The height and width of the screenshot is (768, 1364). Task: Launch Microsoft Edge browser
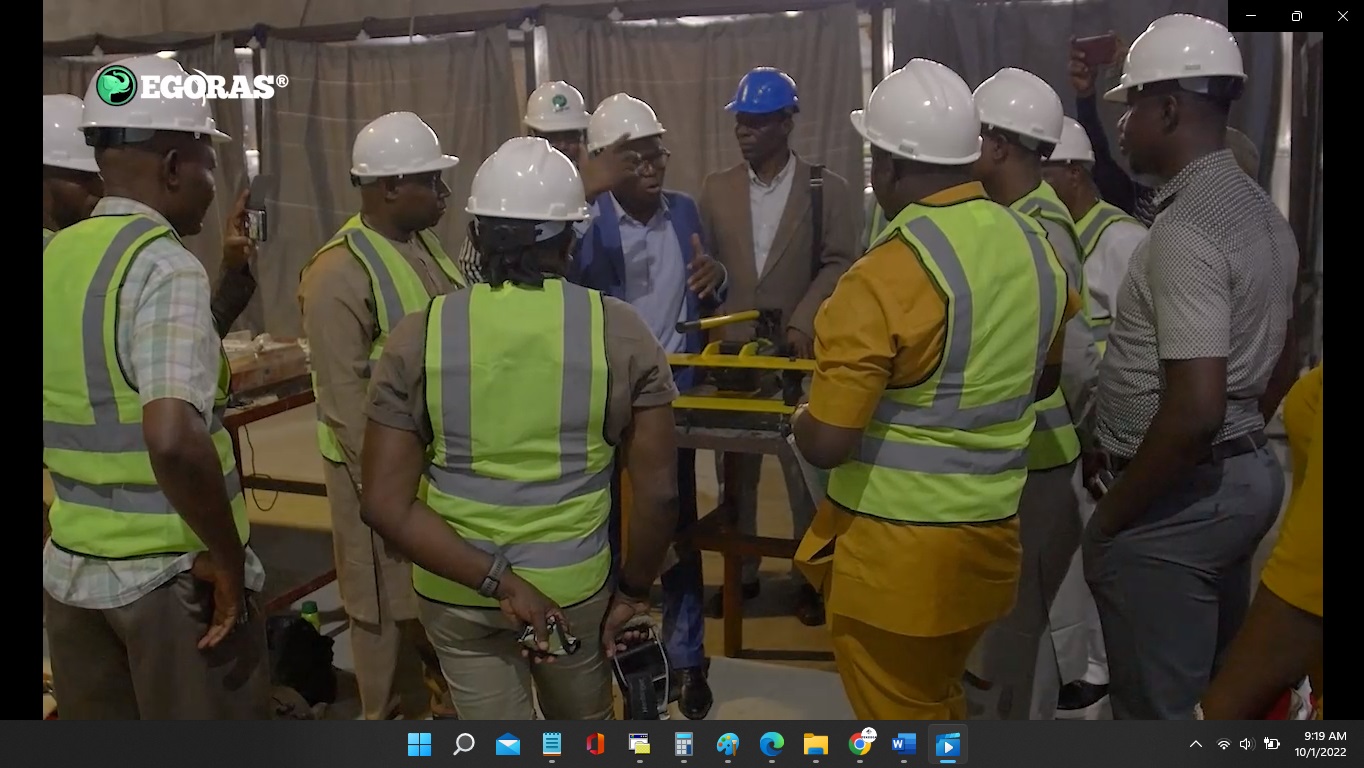(772, 744)
